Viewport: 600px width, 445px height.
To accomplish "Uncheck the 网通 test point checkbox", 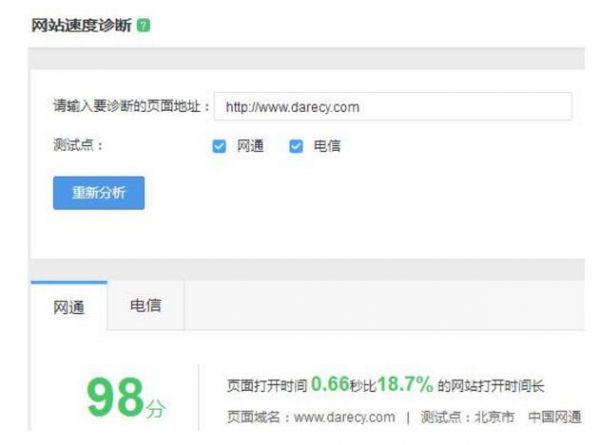I will point(220,146).
